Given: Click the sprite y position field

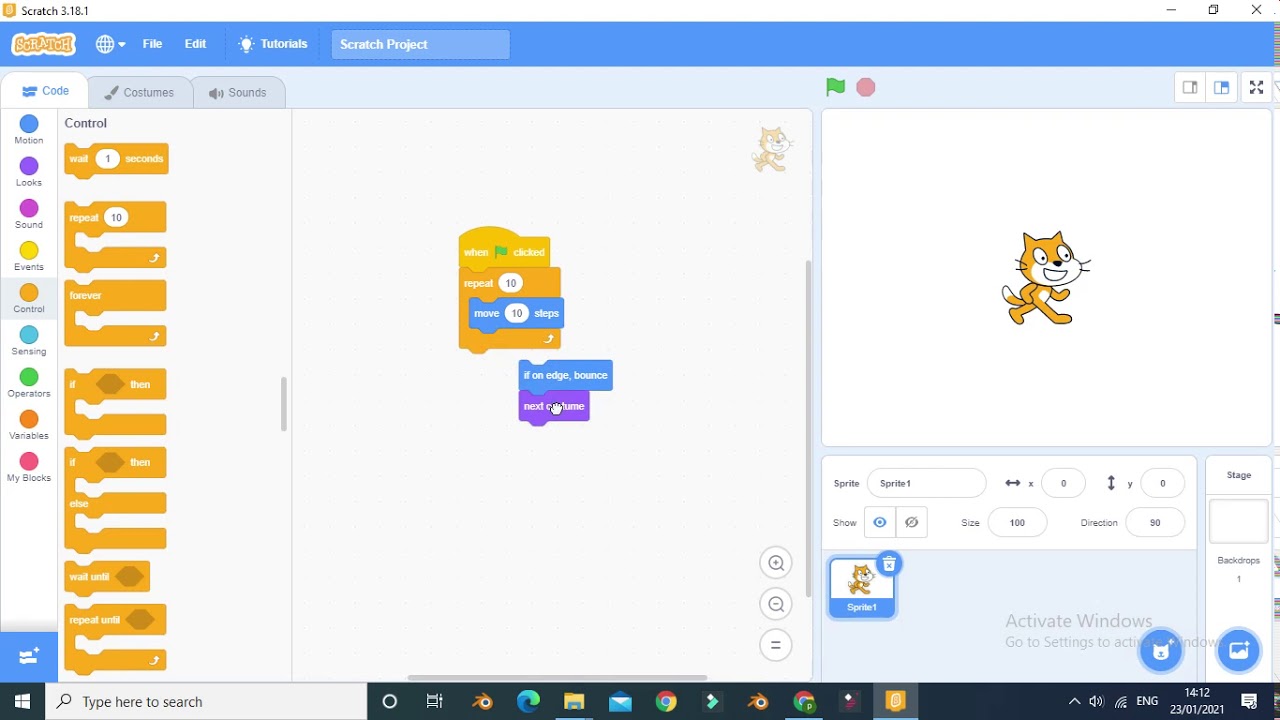Looking at the screenshot, I should [x=1162, y=483].
